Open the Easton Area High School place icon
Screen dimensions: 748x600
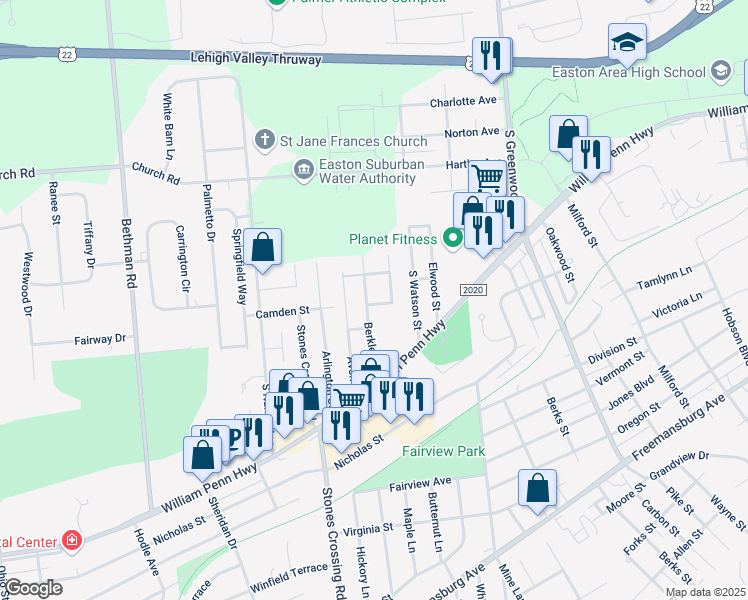721,71
